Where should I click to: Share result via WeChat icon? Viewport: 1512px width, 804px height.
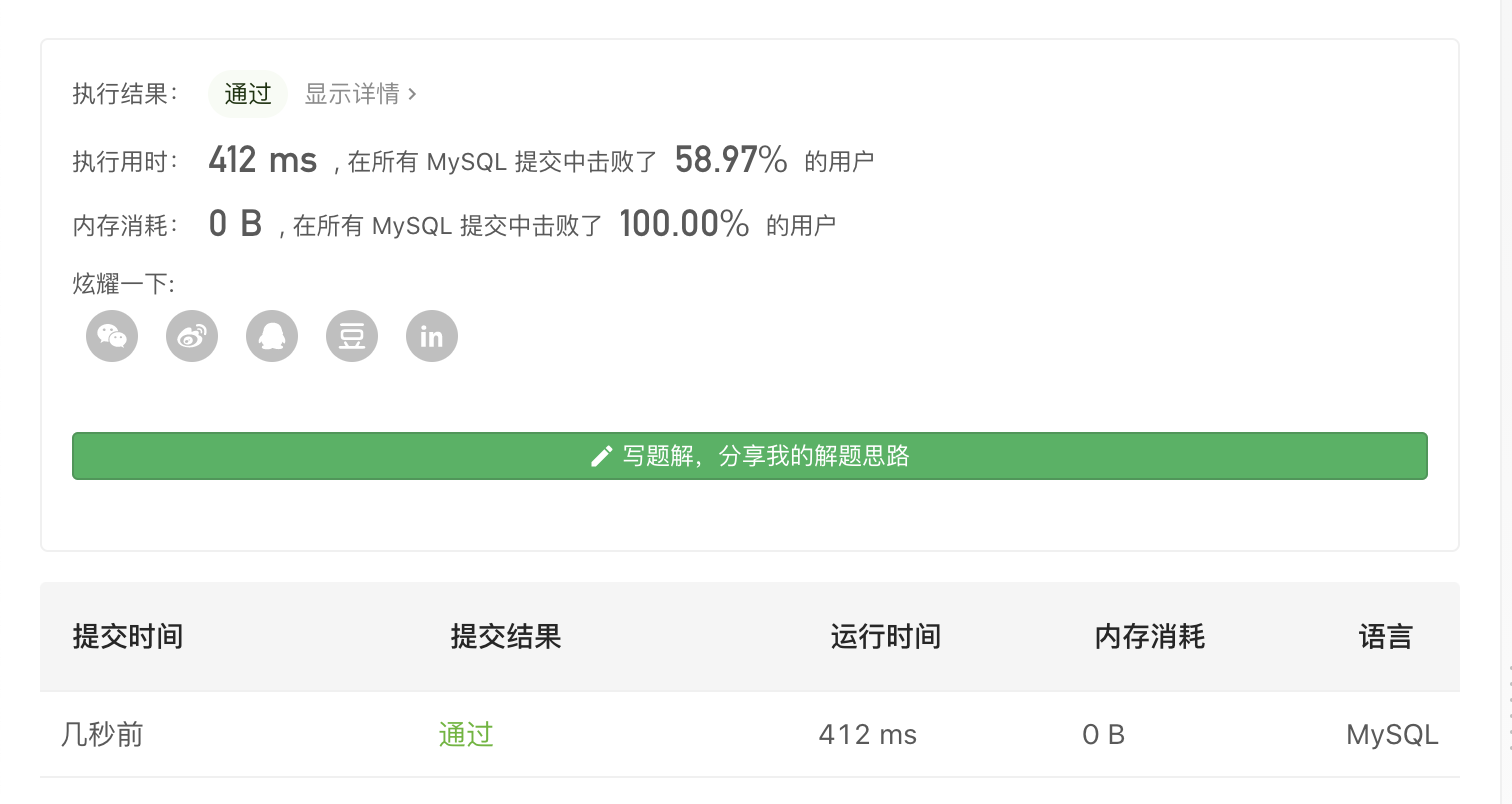112,336
